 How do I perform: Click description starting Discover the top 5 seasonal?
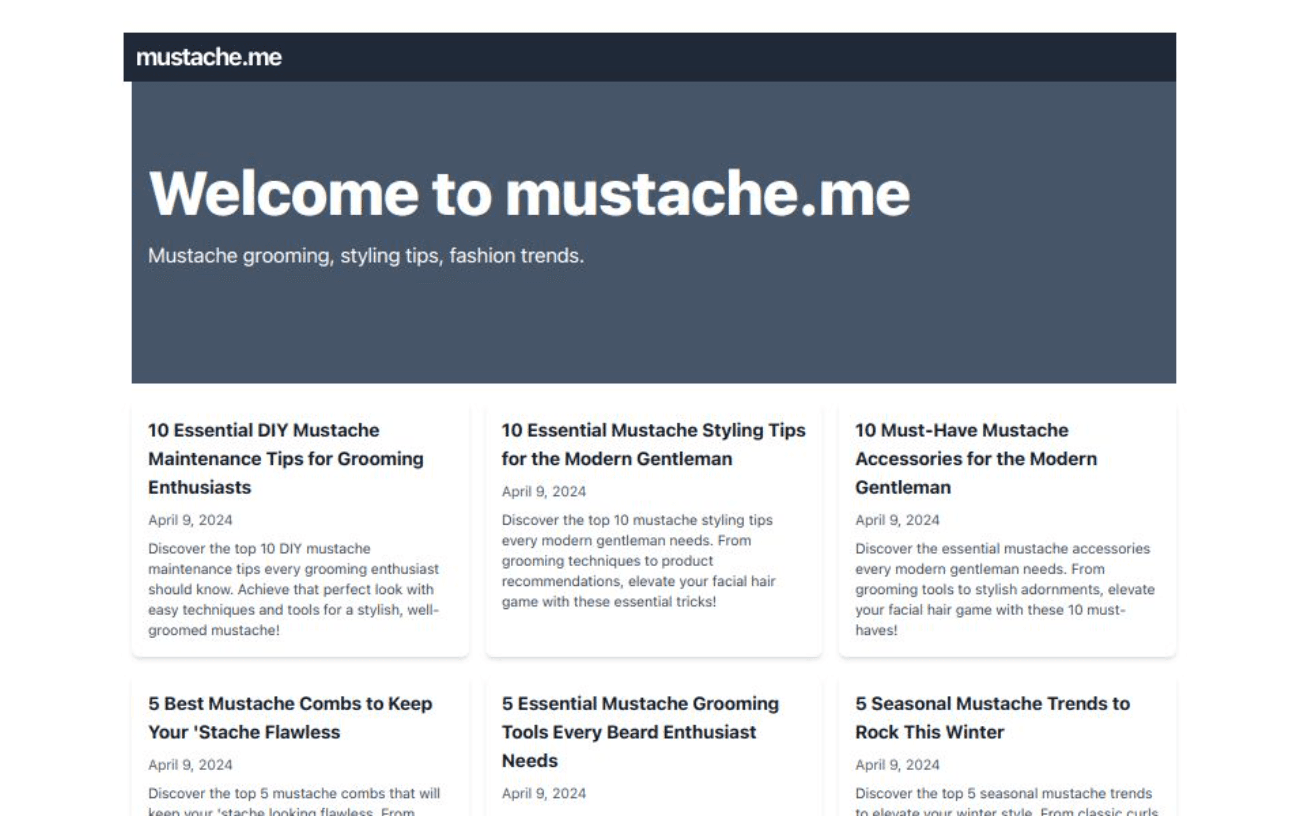tap(1006, 802)
